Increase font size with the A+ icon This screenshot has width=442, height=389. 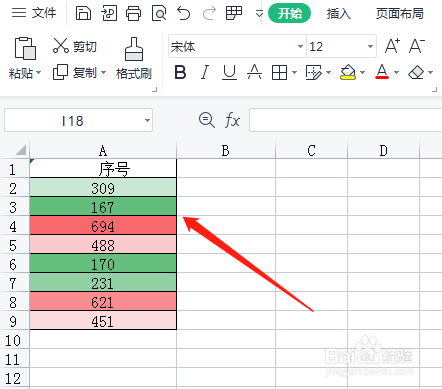(x=392, y=46)
